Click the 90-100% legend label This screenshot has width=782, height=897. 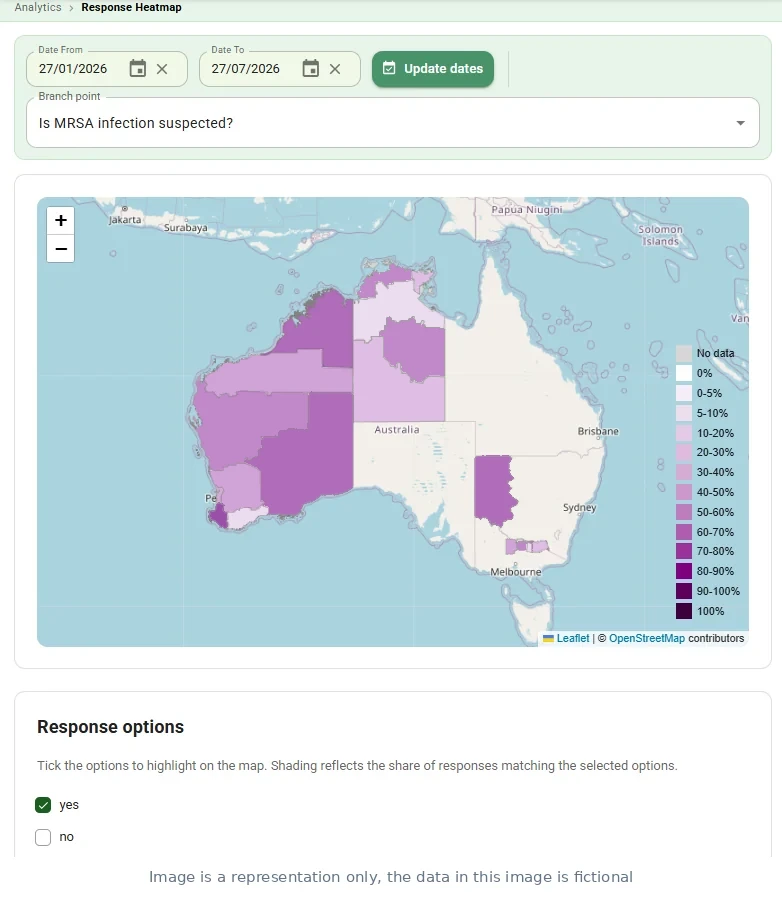pos(718,592)
